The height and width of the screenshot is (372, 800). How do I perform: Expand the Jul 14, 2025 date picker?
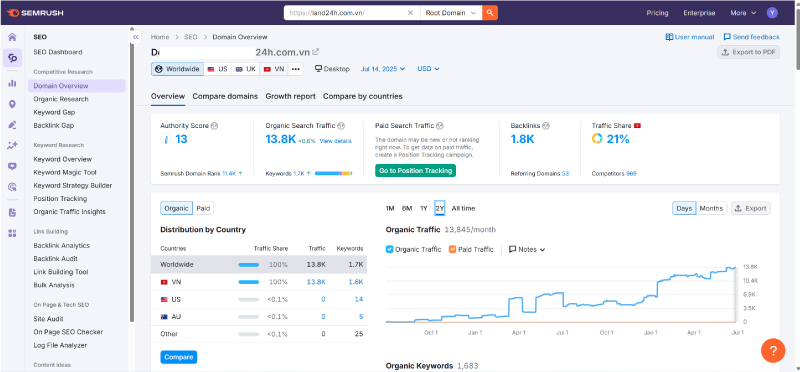click(383, 69)
